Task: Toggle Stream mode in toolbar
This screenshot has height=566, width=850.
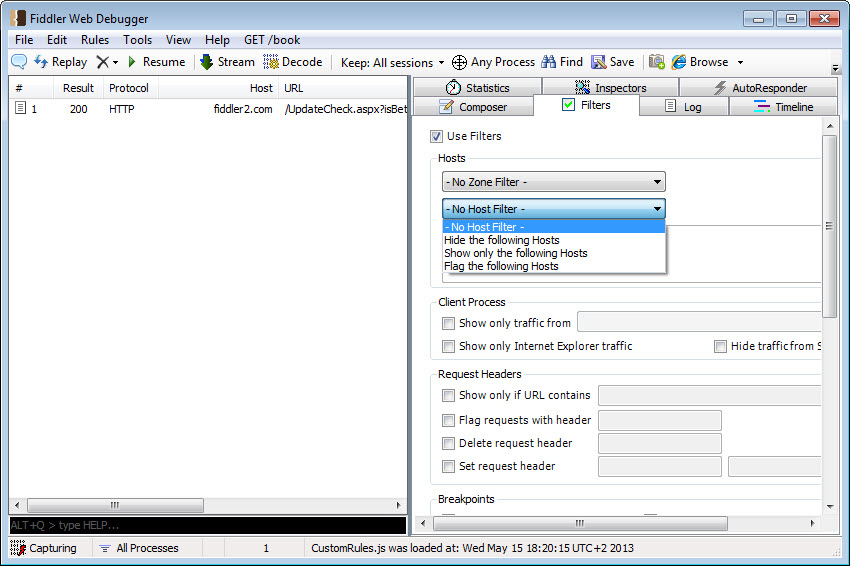Action: 228,62
